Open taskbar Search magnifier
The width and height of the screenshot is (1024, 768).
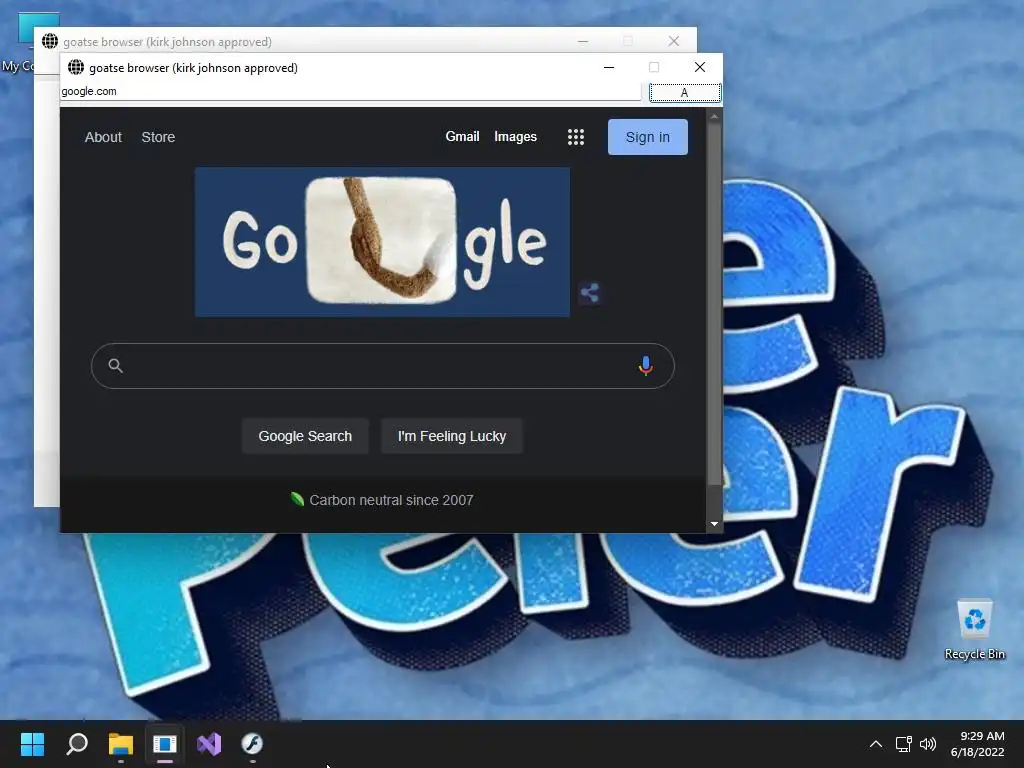pyautogui.click(x=77, y=744)
